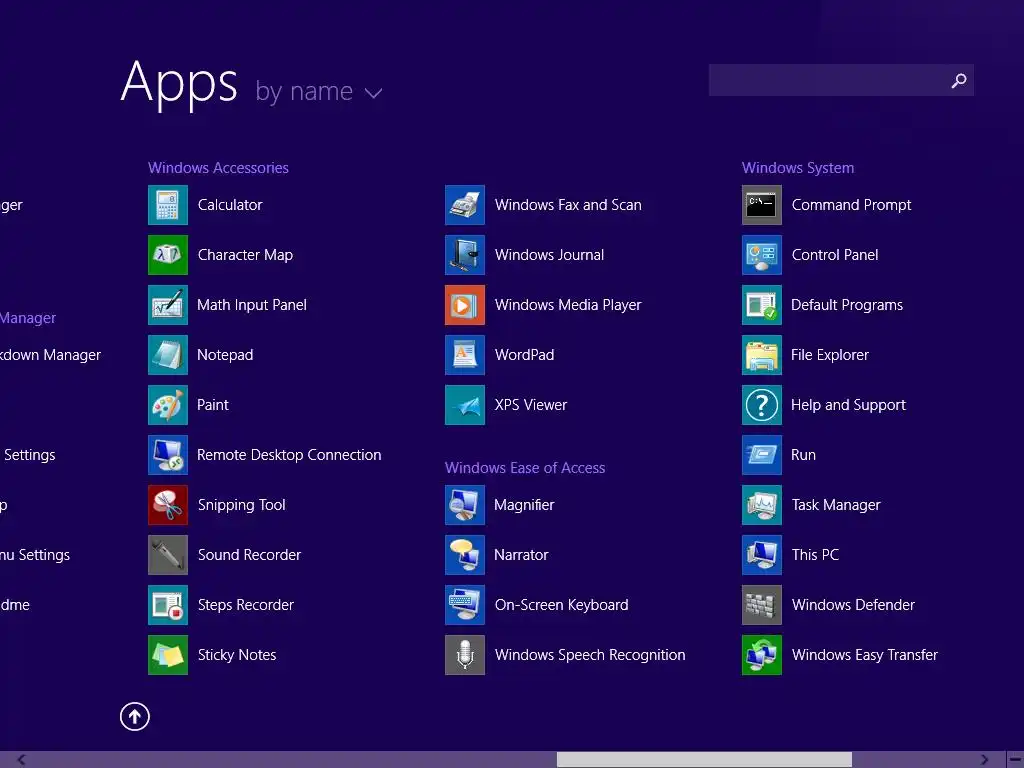
Task: Open the Command Prompt icon
Action: 761,205
